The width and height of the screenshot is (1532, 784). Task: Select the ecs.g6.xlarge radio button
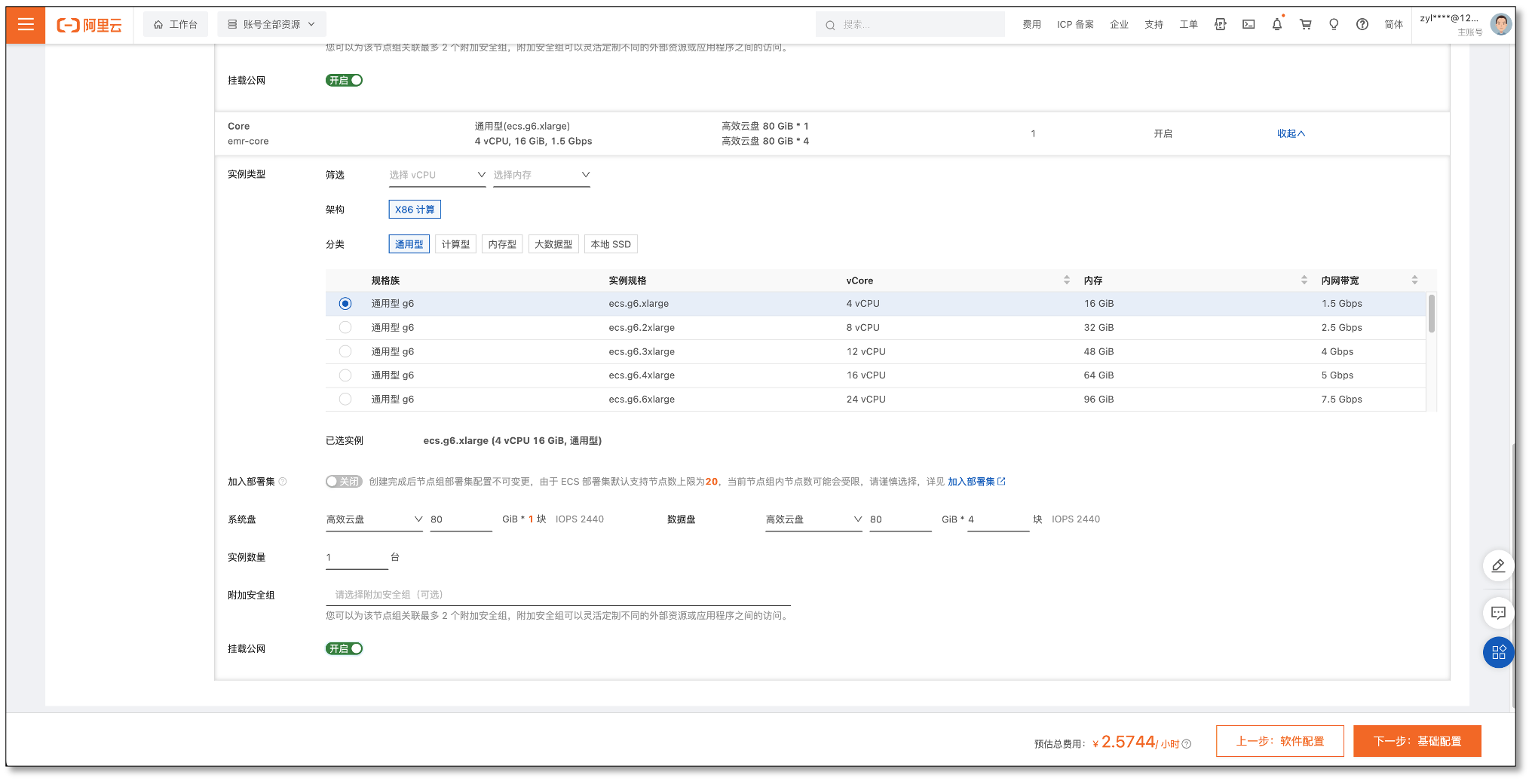[345, 304]
